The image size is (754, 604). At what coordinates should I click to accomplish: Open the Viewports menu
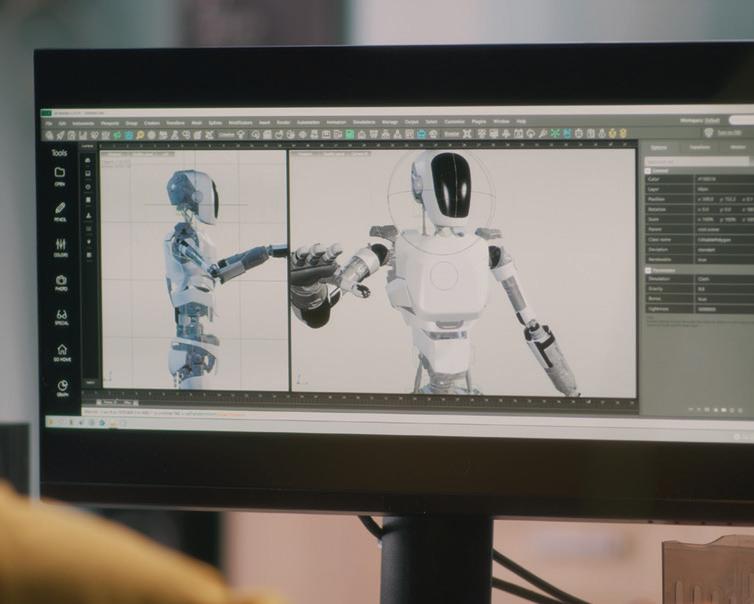point(110,124)
